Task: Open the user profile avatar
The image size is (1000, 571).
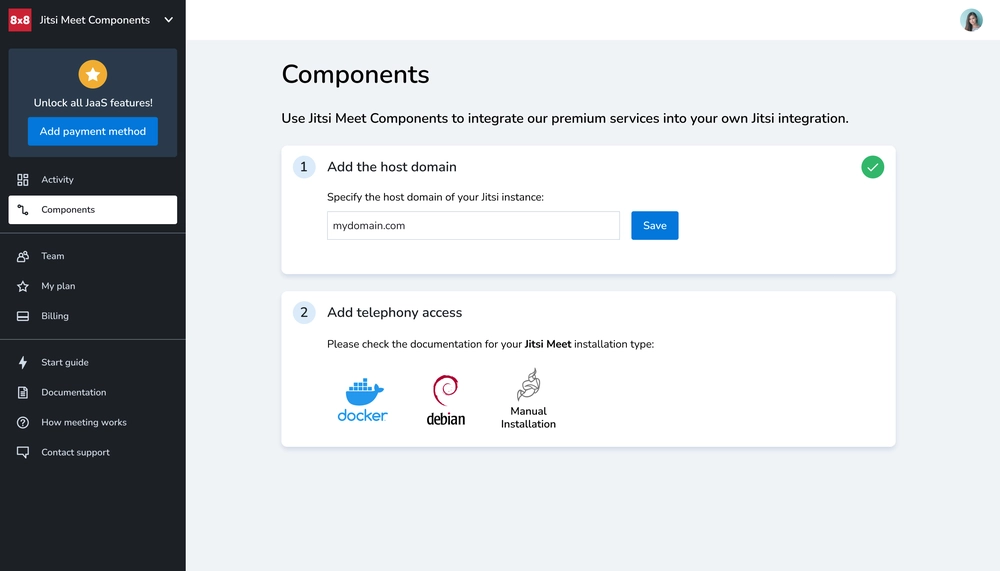Action: pos(971,20)
